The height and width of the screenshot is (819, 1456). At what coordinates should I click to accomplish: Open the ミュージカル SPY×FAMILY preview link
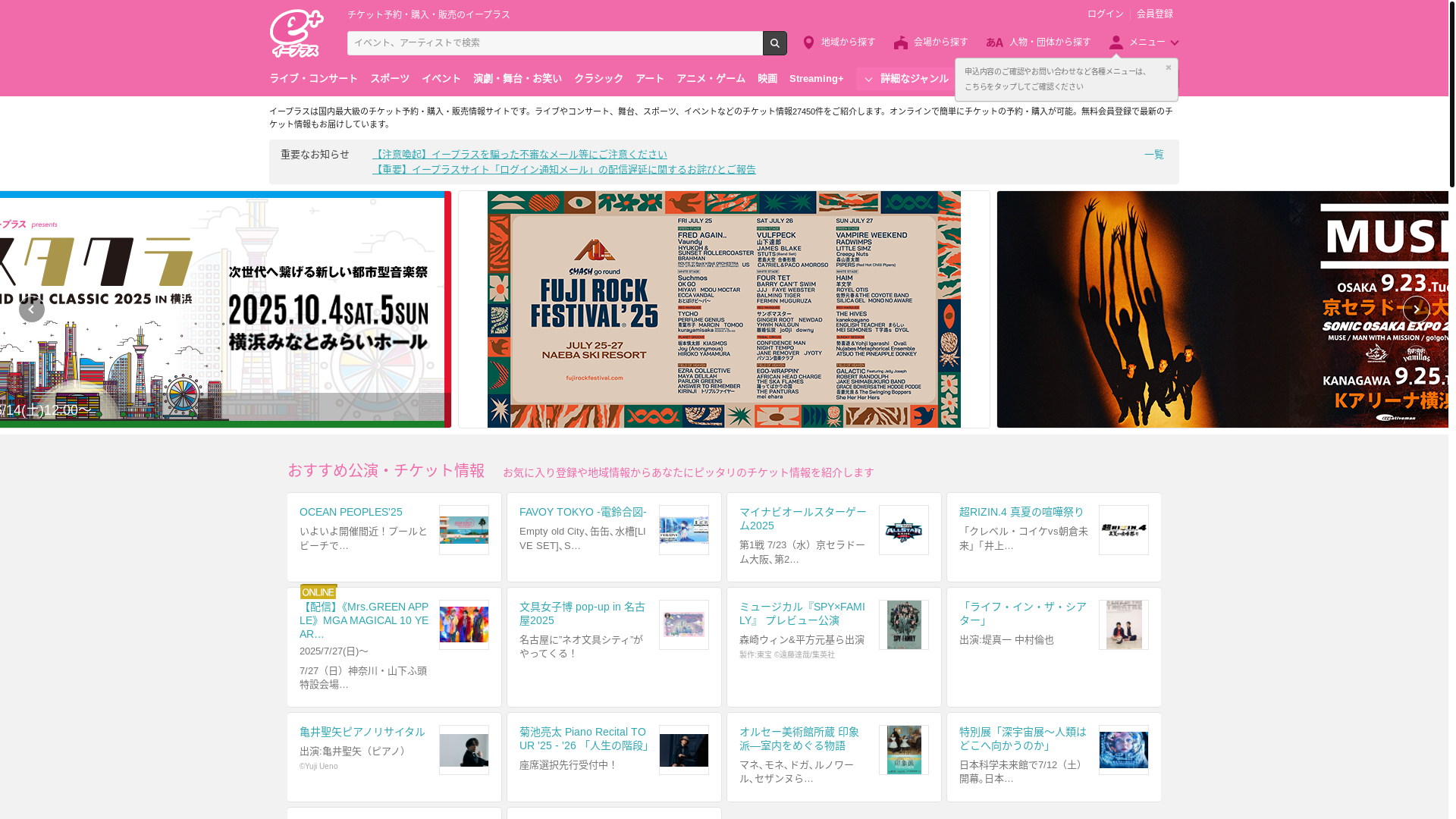tap(802, 614)
